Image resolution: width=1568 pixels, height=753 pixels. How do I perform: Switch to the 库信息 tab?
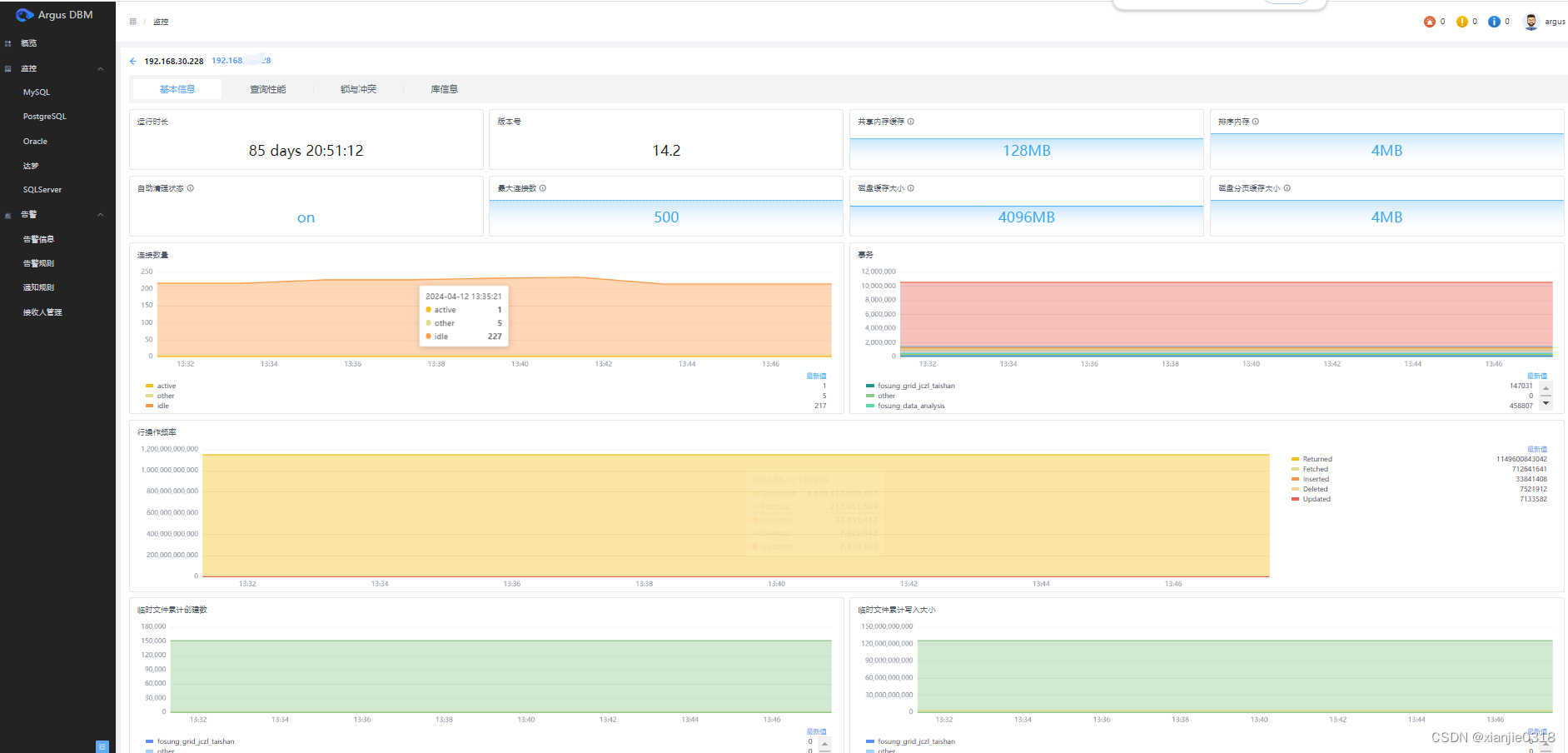(x=445, y=89)
